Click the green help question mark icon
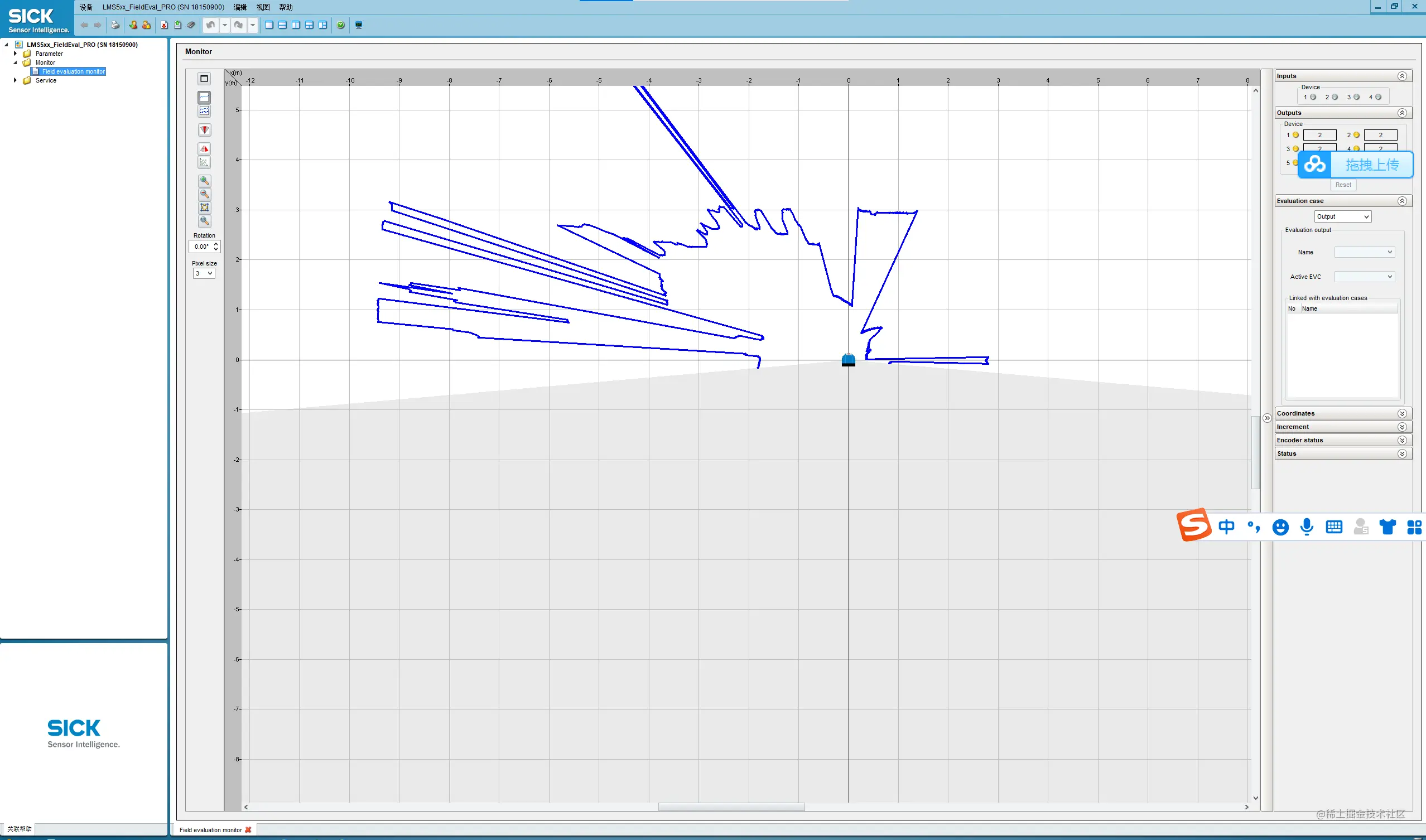The height and width of the screenshot is (840, 1426). pyautogui.click(x=341, y=25)
